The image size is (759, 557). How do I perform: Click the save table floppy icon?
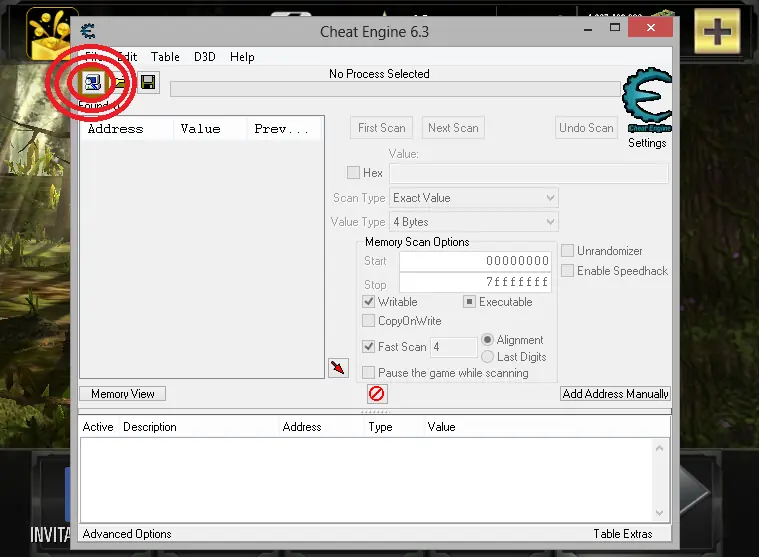click(x=148, y=82)
